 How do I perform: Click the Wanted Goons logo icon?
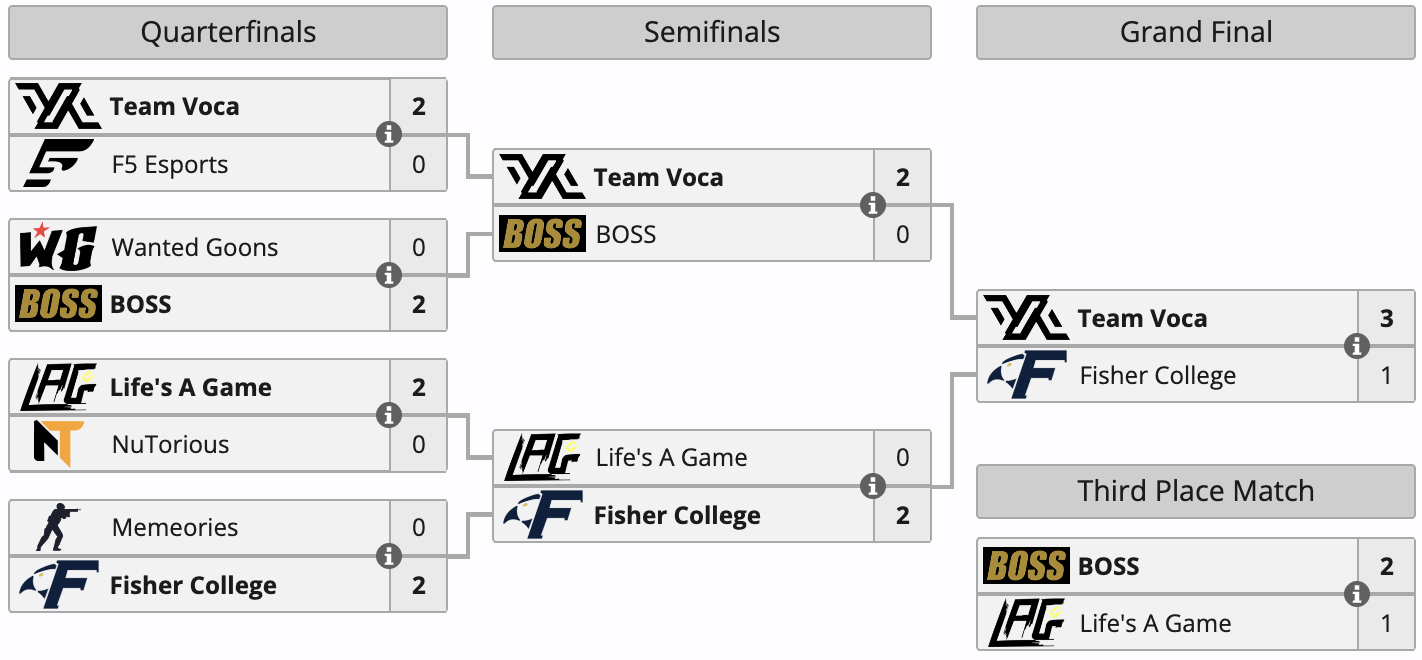pos(58,247)
